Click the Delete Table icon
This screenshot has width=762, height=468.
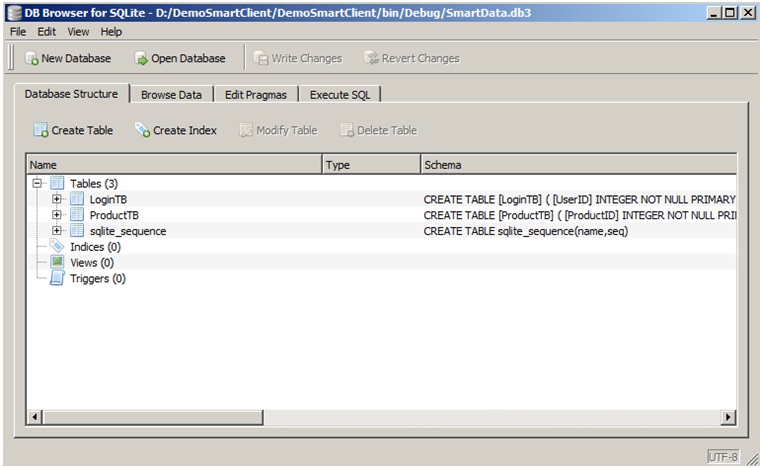(346, 130)
